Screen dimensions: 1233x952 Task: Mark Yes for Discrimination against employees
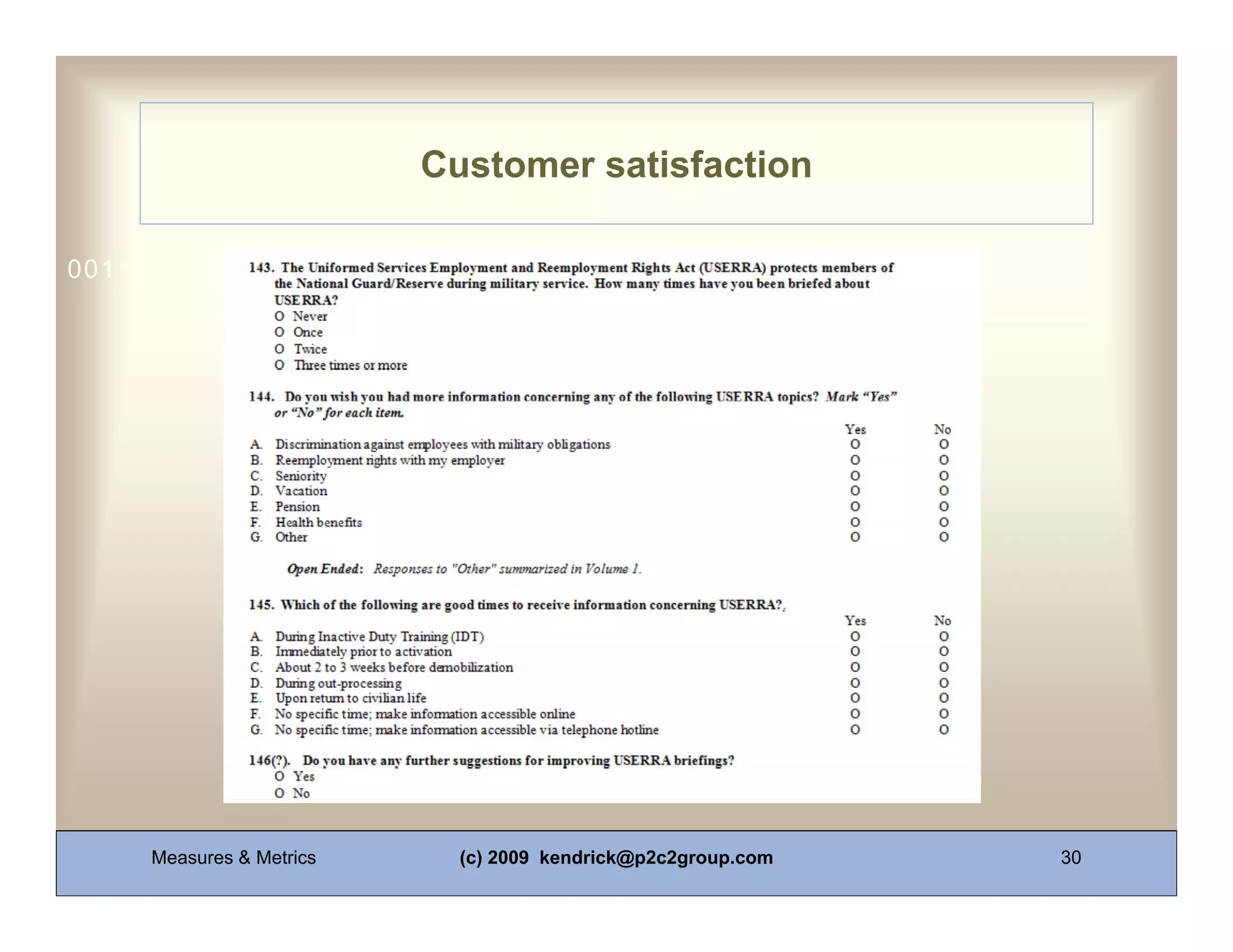[x=855, y=444]
